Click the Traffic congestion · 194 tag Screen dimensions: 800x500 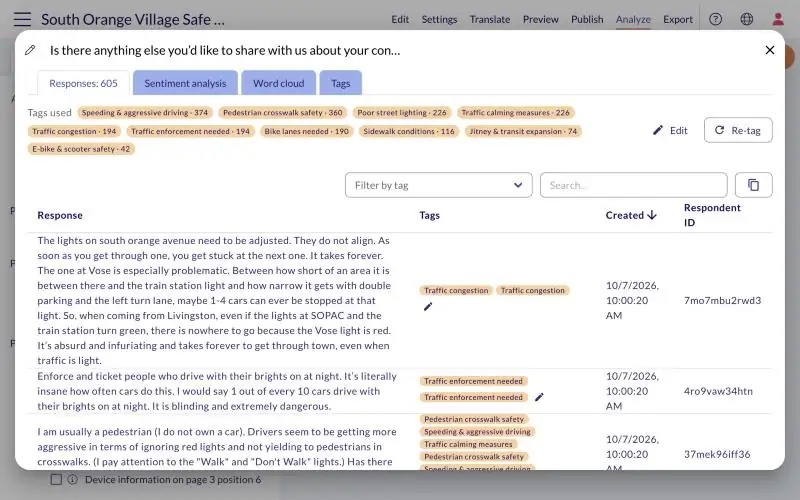(x=74, y=131)
